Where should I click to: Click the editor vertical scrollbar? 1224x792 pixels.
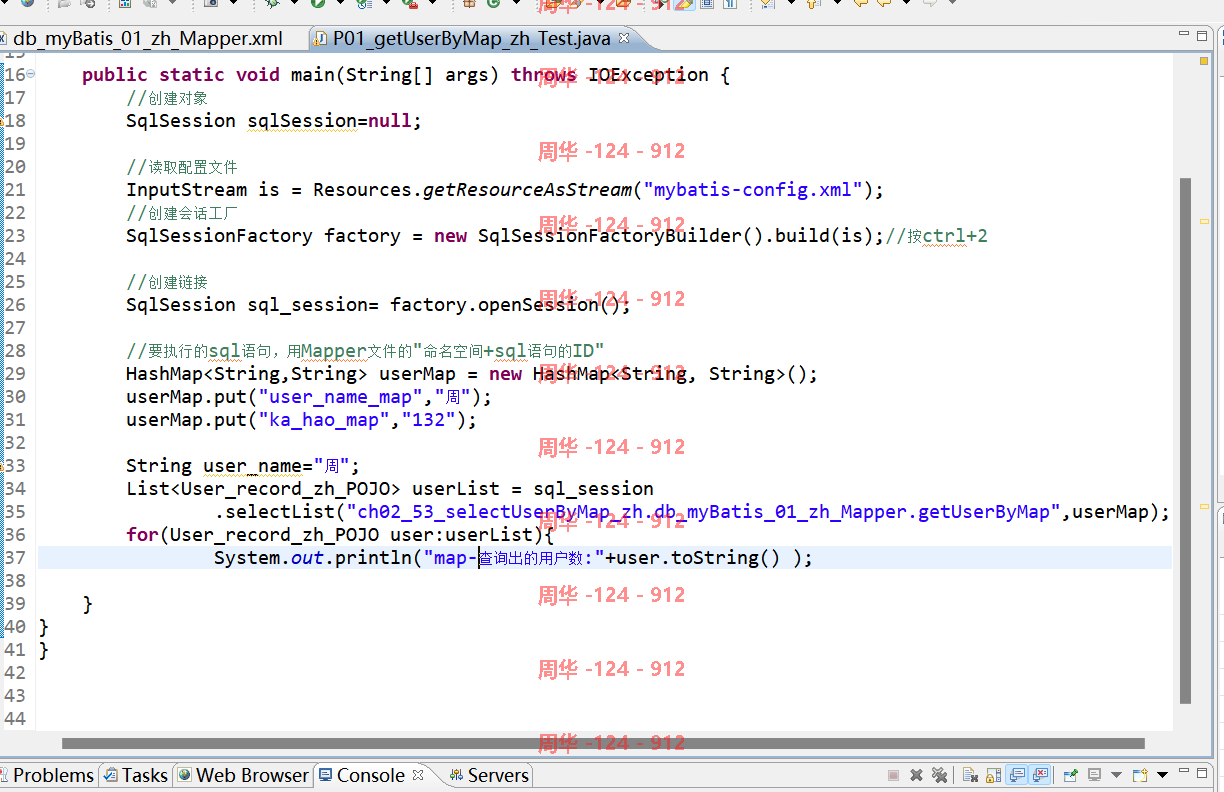1186,440
